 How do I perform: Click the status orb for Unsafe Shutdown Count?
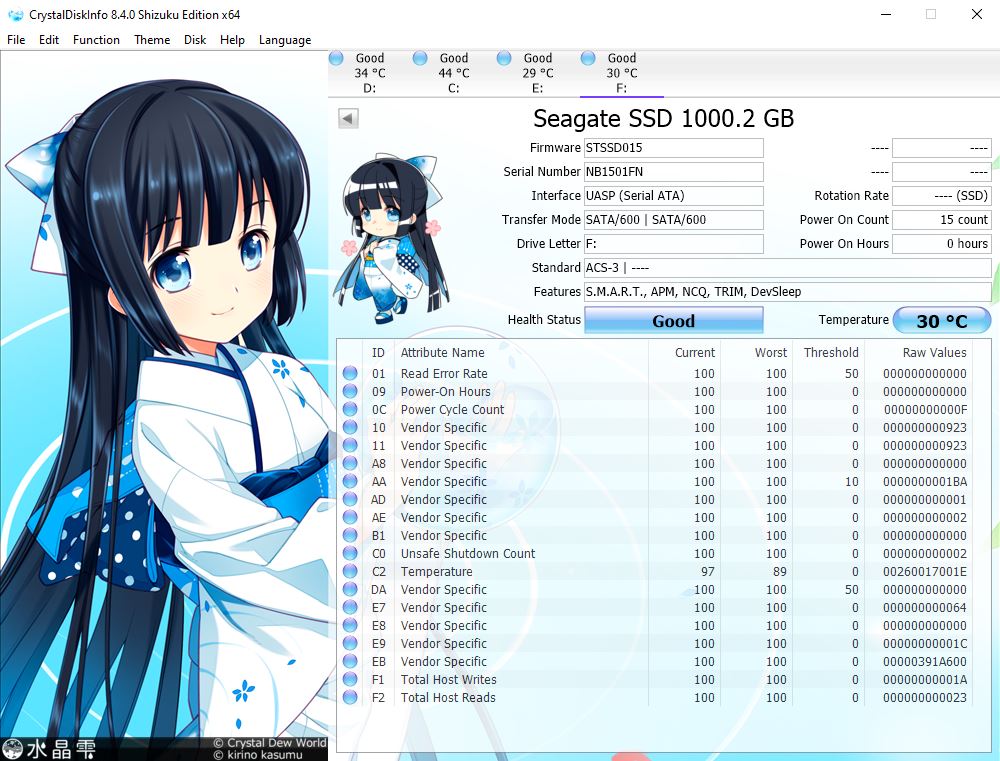point(350,553)
